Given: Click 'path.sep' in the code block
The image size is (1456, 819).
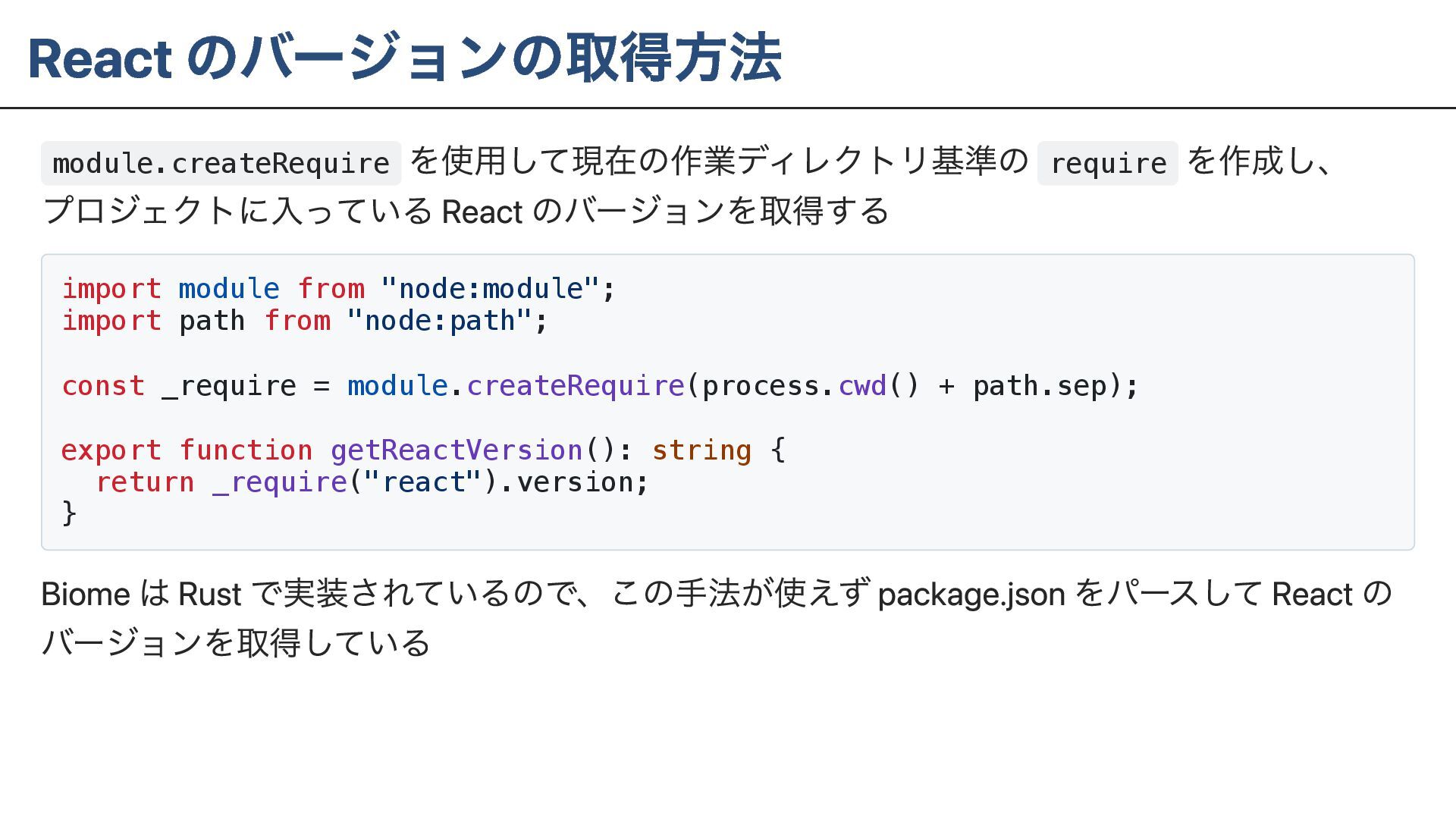Looking at the screenshot, I should (x=1039, y=386).
